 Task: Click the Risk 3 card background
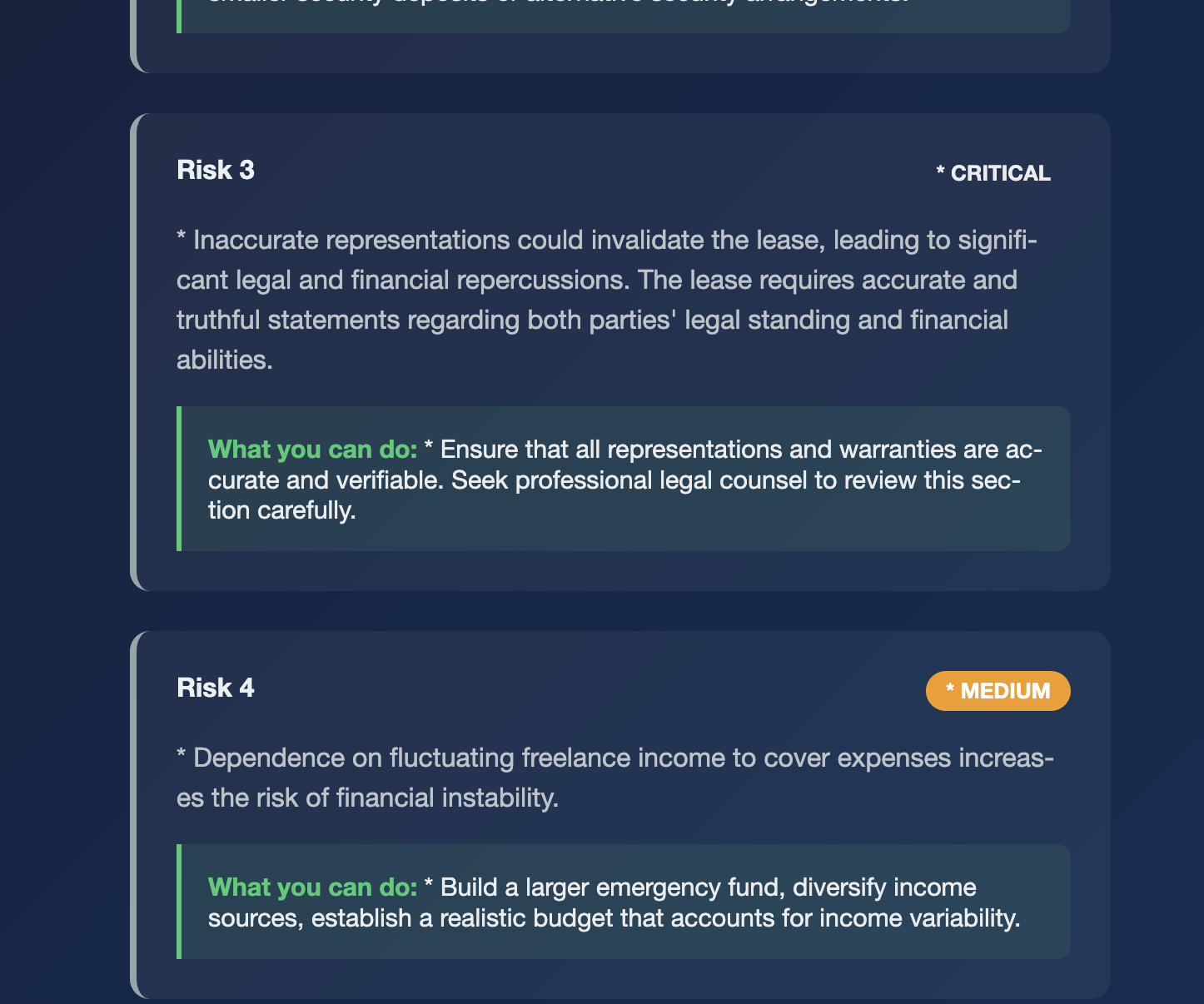620,352
